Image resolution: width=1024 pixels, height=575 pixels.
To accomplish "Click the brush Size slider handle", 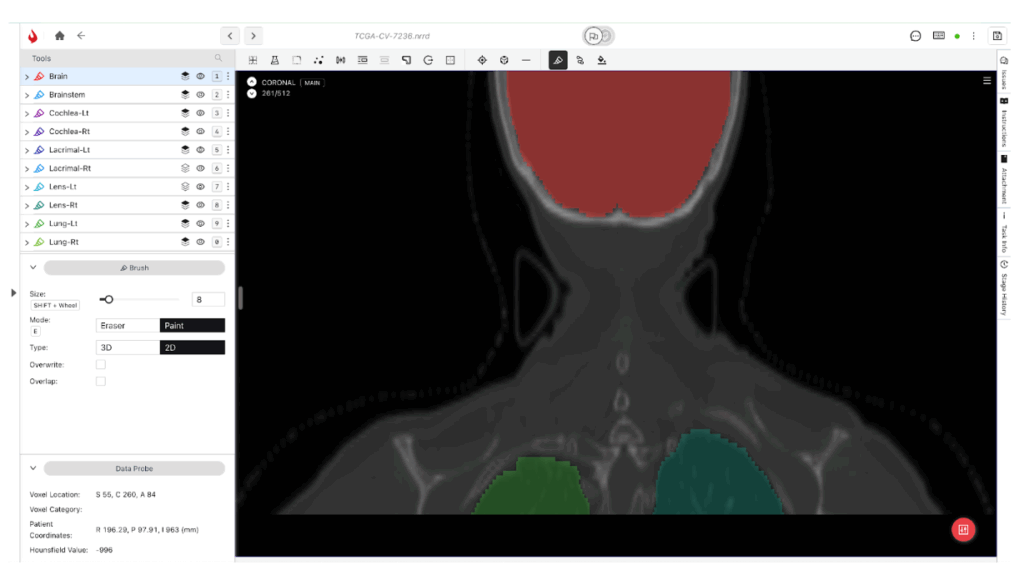I will pyautogui.click(x=108, y=299).
